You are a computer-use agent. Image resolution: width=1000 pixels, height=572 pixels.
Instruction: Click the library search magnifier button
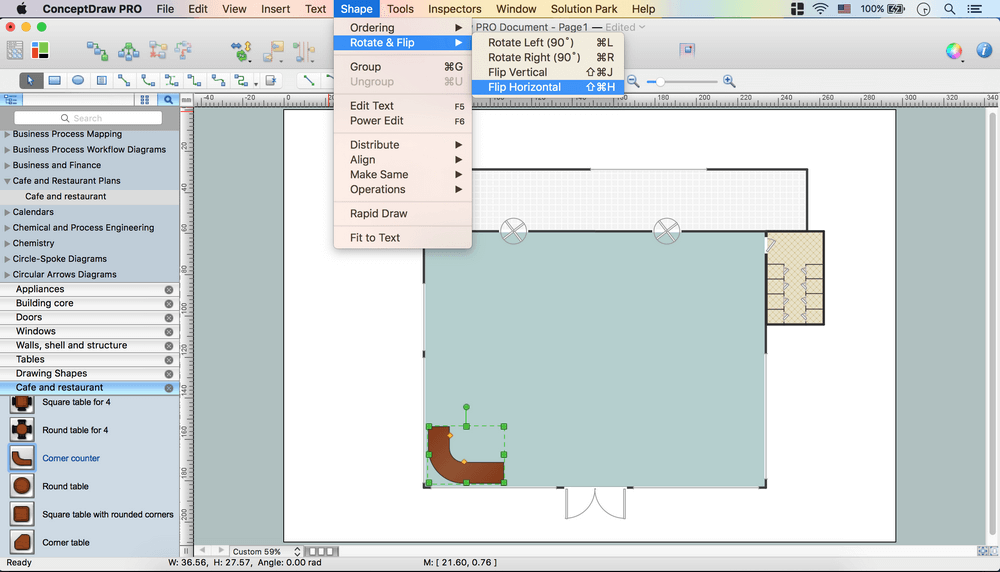click(168, 100)
